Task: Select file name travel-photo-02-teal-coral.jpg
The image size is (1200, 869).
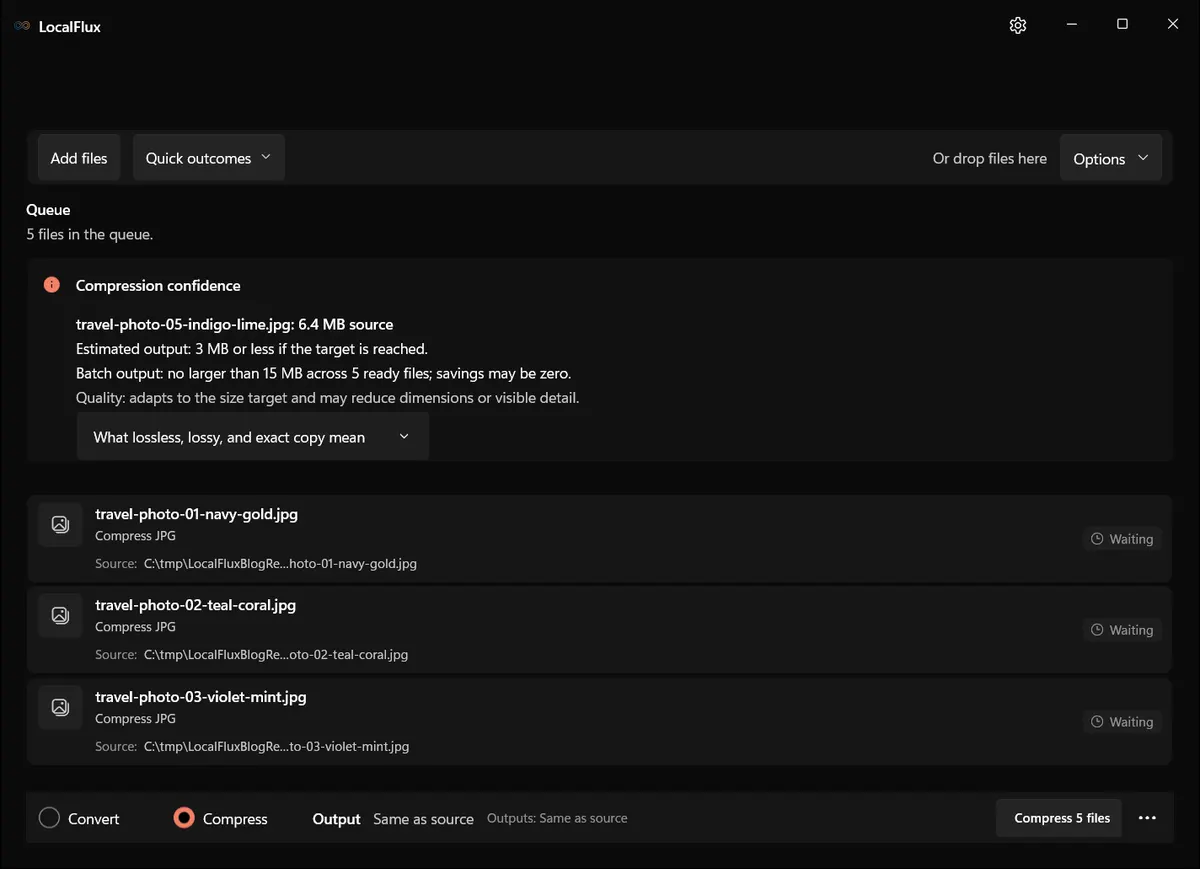Action: (x=195, y=605)
